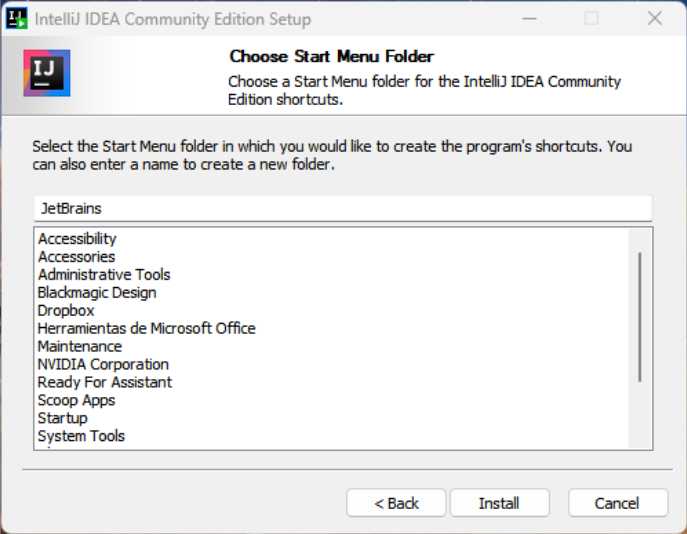Select the Startup folder entry
687x534 pixels.
(62, 419)
